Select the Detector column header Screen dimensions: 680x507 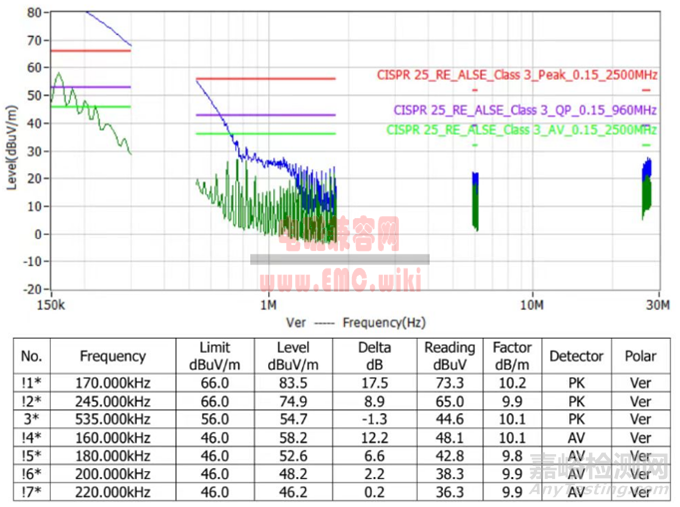click(576, 356)
